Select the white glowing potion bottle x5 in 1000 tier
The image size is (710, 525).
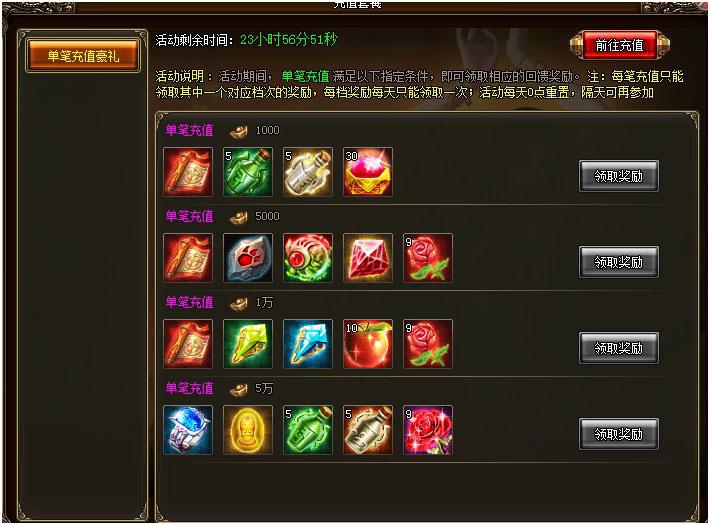tap(308, 172)
